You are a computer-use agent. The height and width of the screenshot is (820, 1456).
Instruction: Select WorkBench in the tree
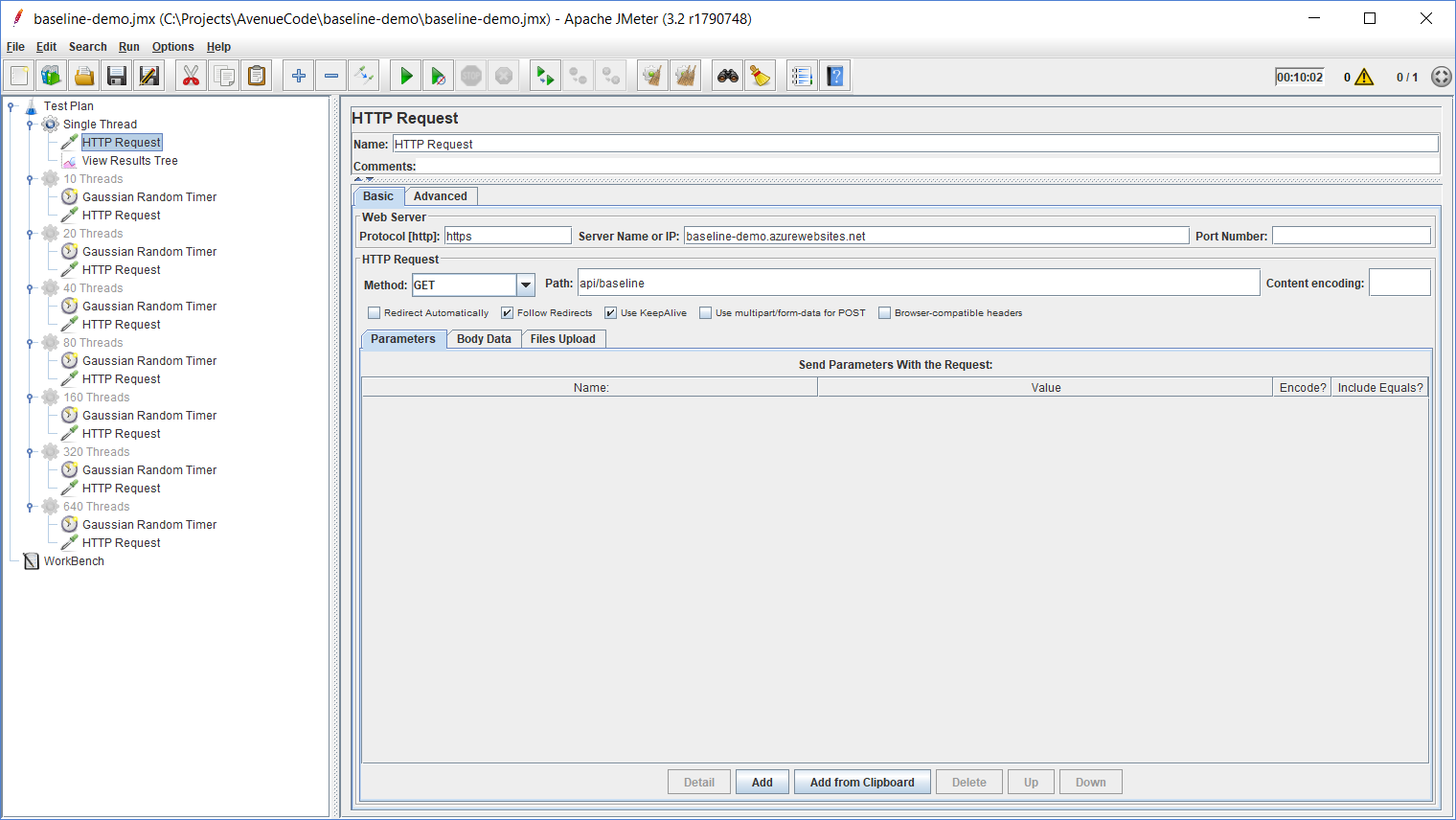(x=74, y=561)
